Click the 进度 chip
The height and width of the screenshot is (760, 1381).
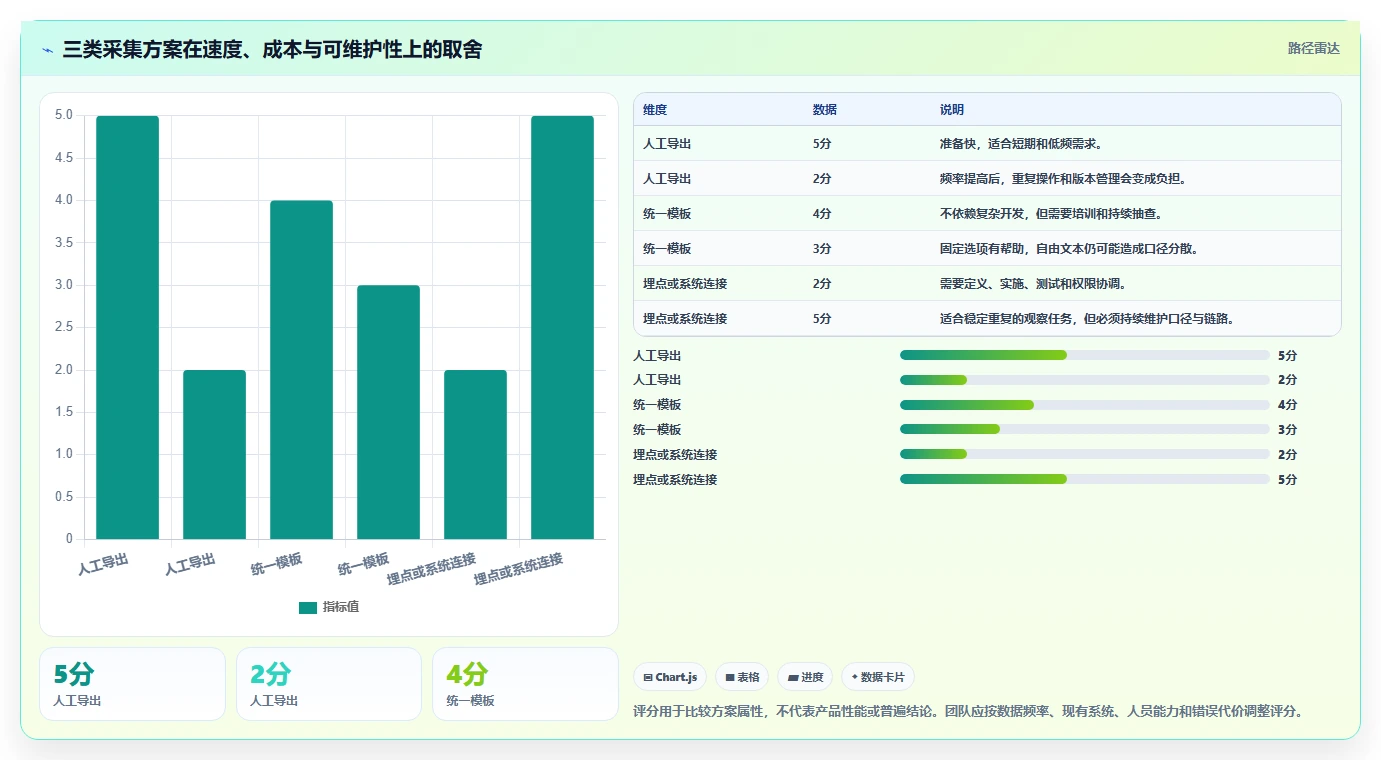[x=805, y=677]
